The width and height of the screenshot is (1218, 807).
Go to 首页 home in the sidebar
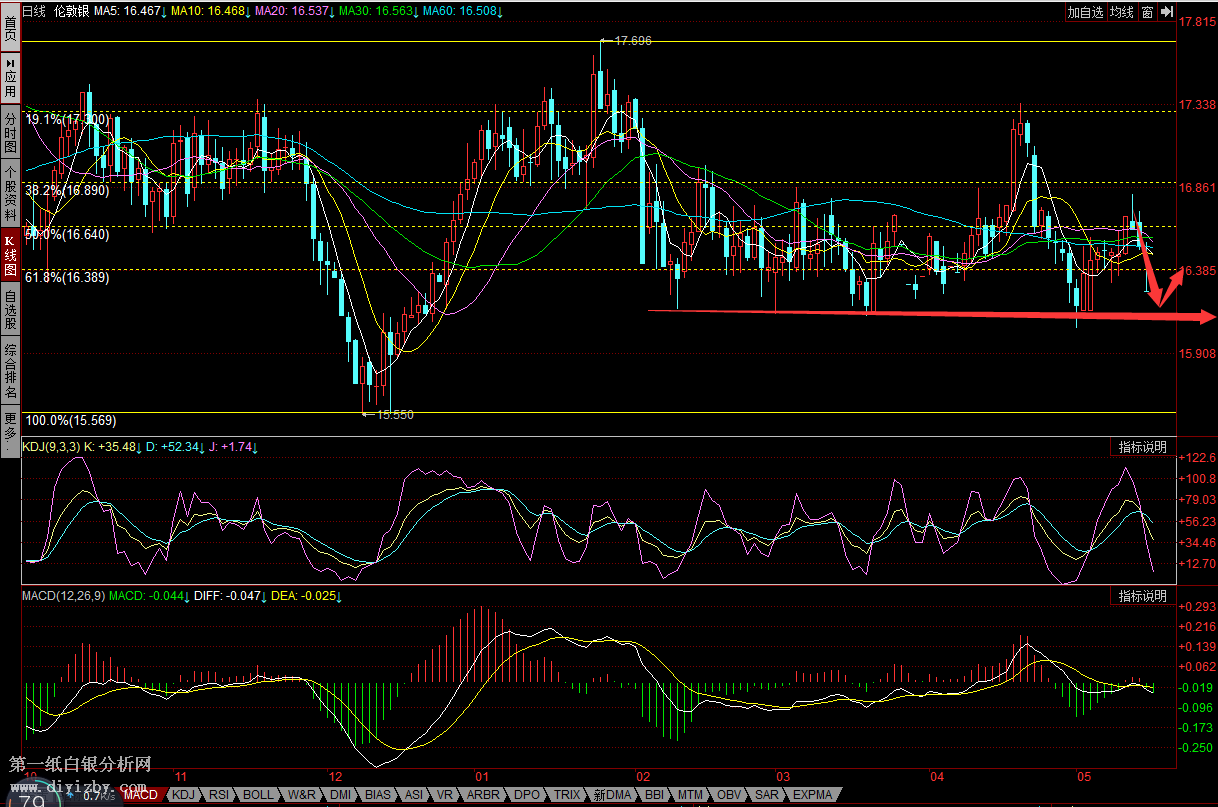10,24
